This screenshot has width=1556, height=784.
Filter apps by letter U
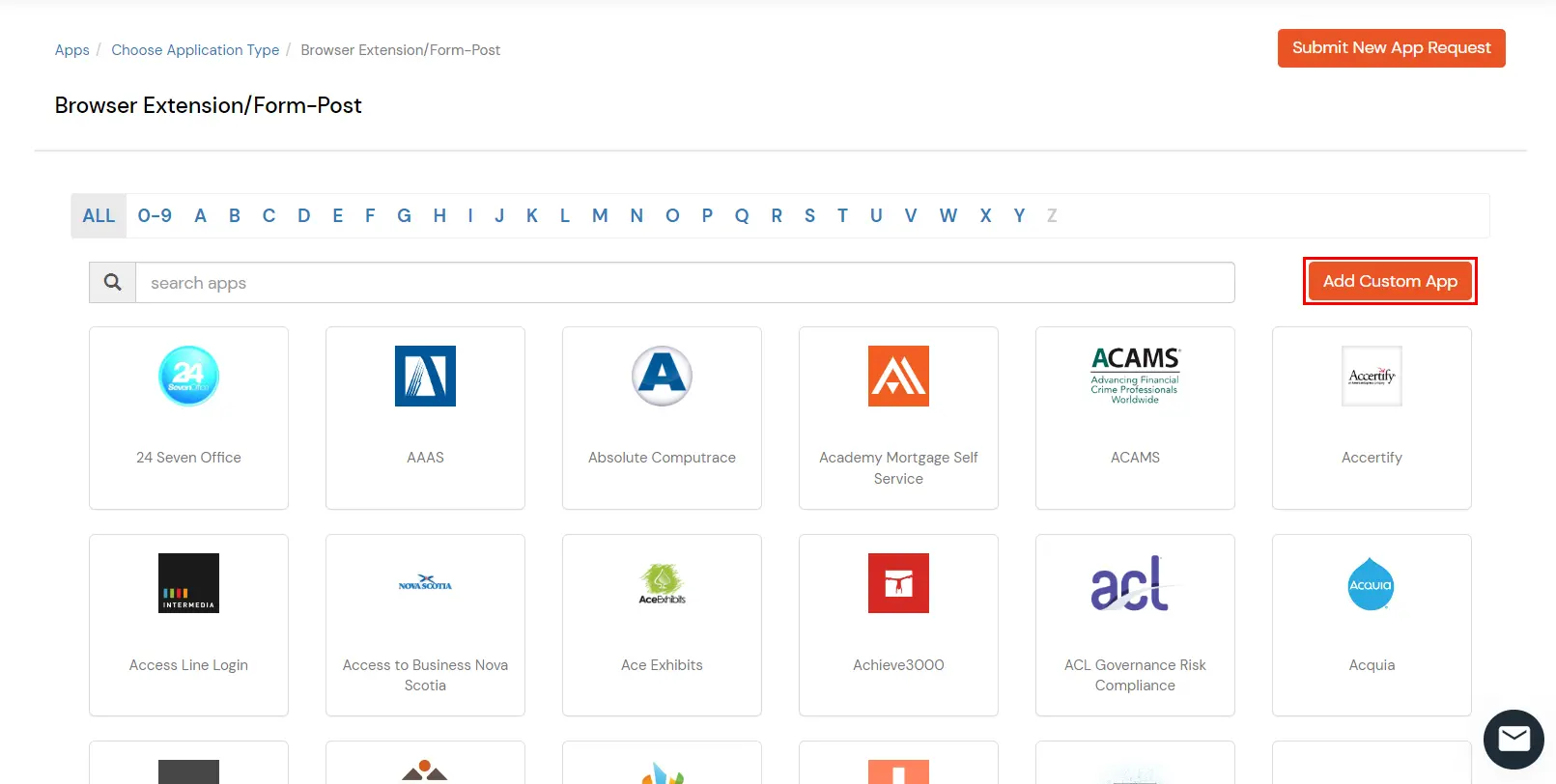[x=876, y=215]
